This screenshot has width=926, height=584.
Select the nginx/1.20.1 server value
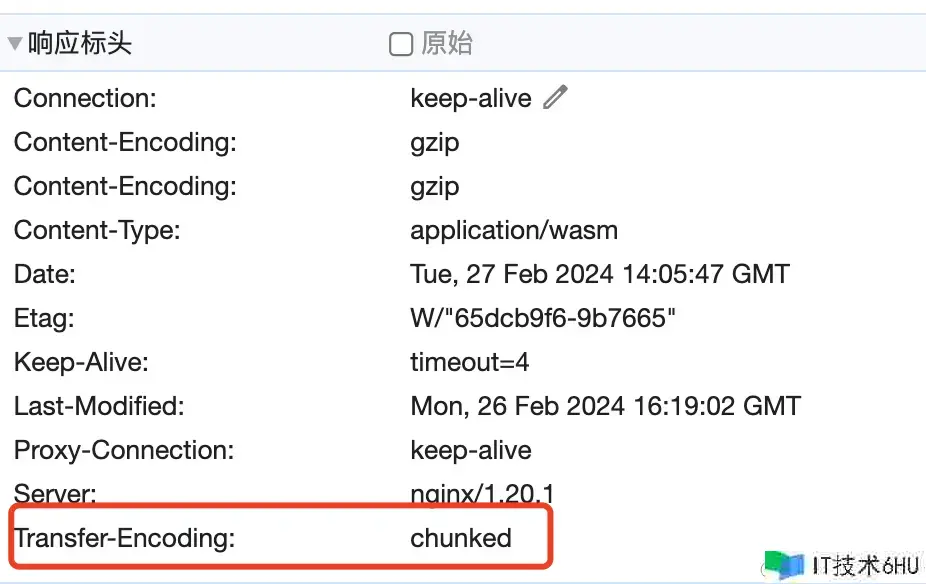click(x=482, y=493)
